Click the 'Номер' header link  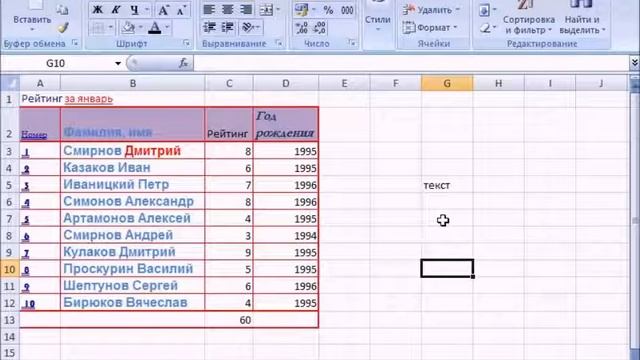coord(34,135)
